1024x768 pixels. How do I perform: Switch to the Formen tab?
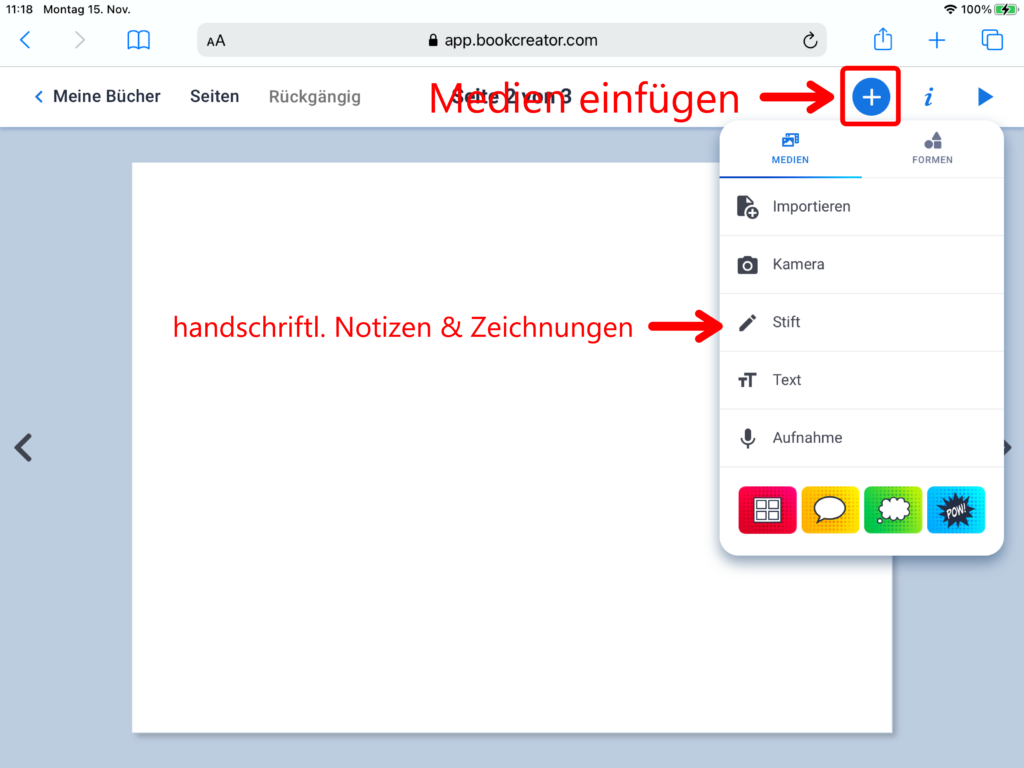pyautogui.click(x=932, y=148)
